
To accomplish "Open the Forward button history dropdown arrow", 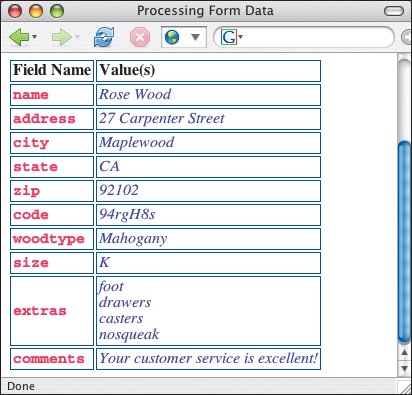I will [77, 37].
